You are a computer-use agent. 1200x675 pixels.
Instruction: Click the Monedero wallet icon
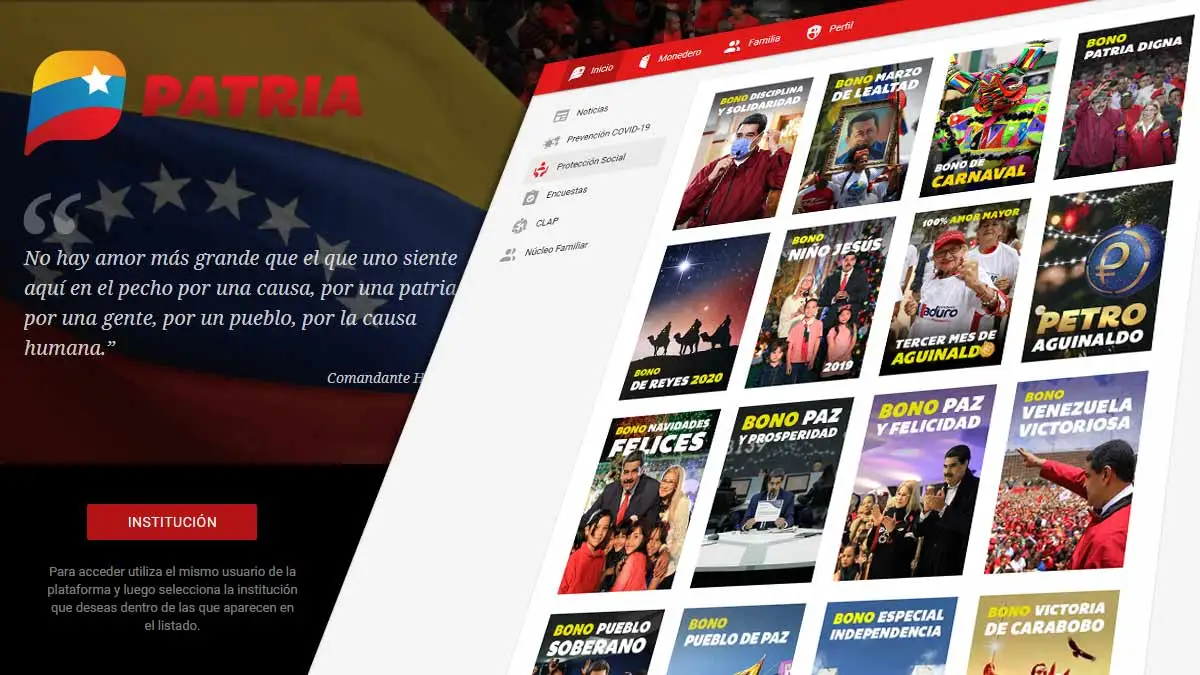point(645,60)
